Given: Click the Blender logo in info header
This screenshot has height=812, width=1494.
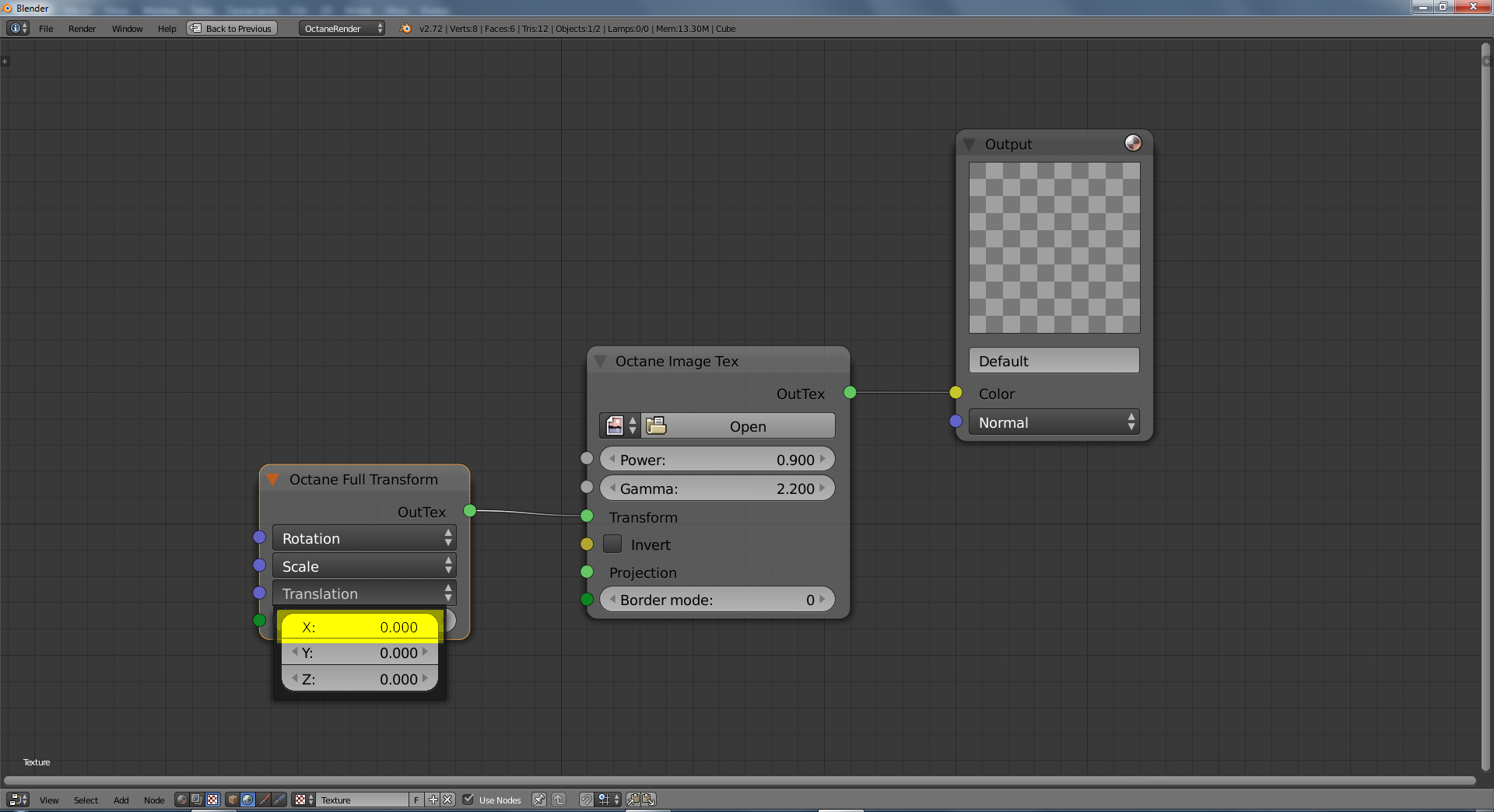Looking at the screenshot, I should click(x=405, y=28).
